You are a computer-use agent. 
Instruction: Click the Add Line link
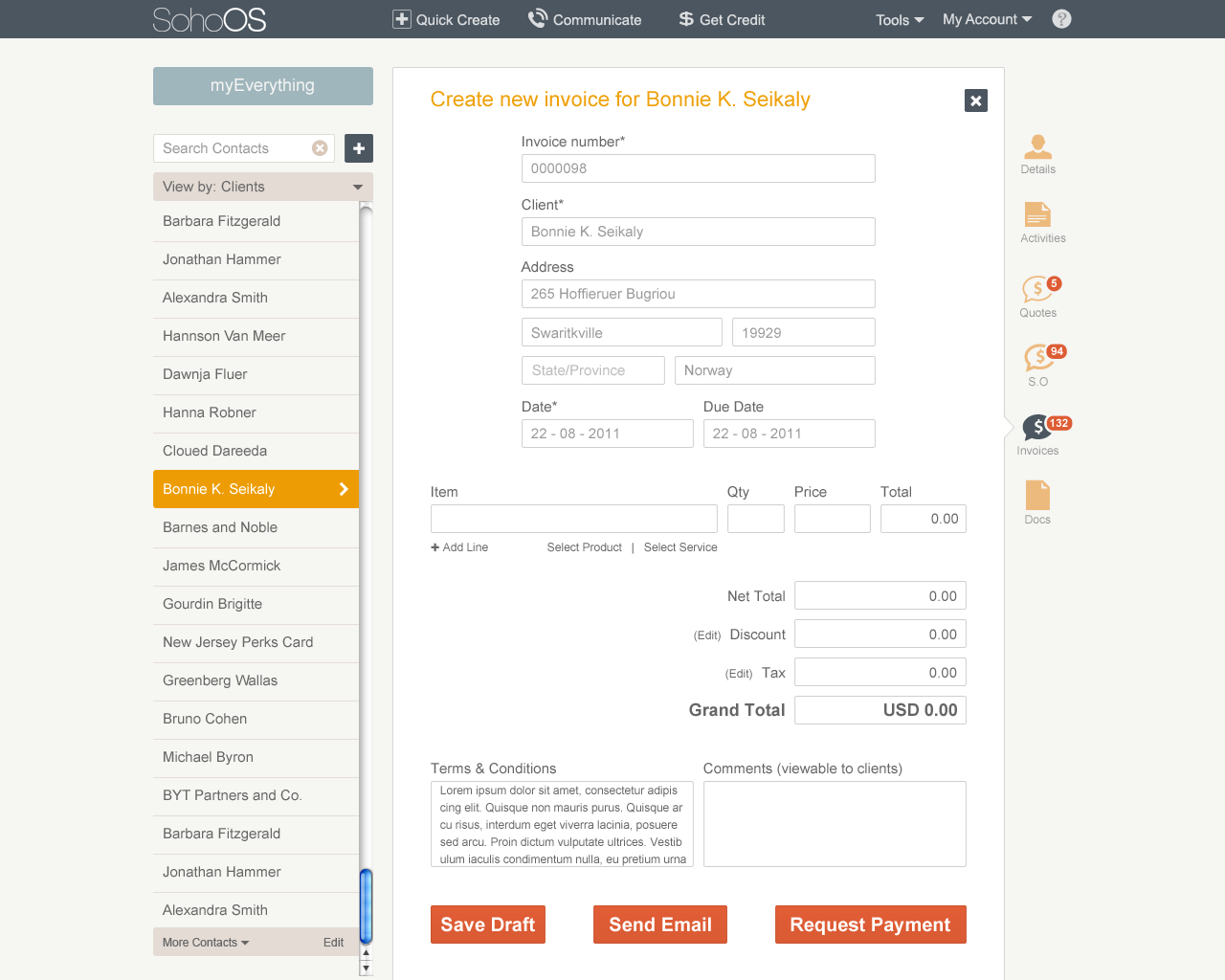[x=459, y=547]
